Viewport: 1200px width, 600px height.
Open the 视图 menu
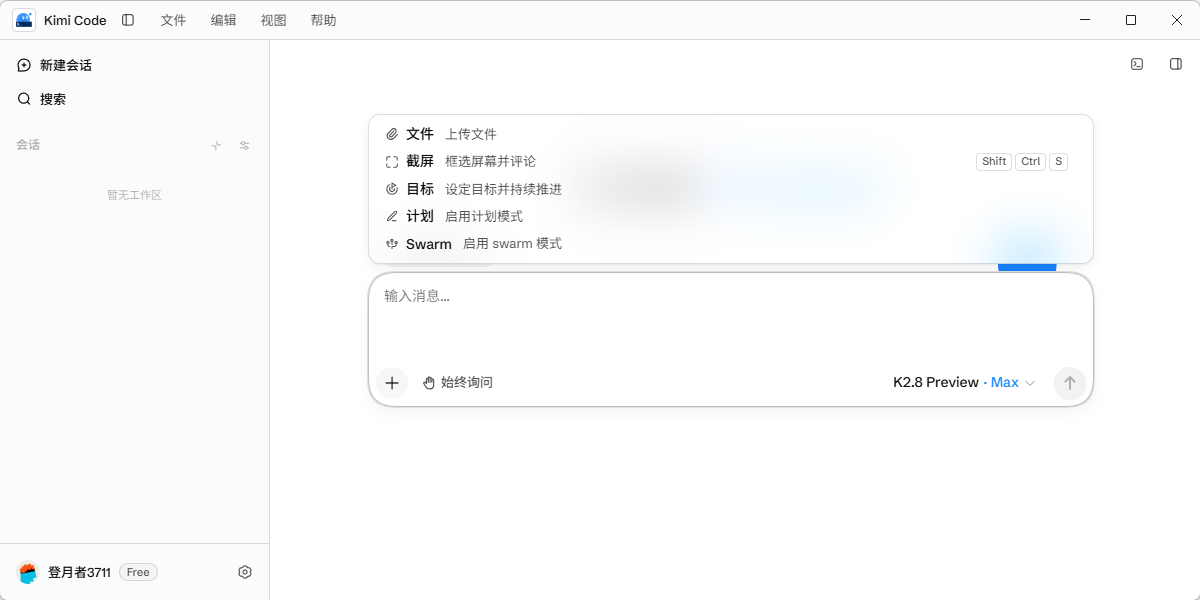[x=273, y=20]
